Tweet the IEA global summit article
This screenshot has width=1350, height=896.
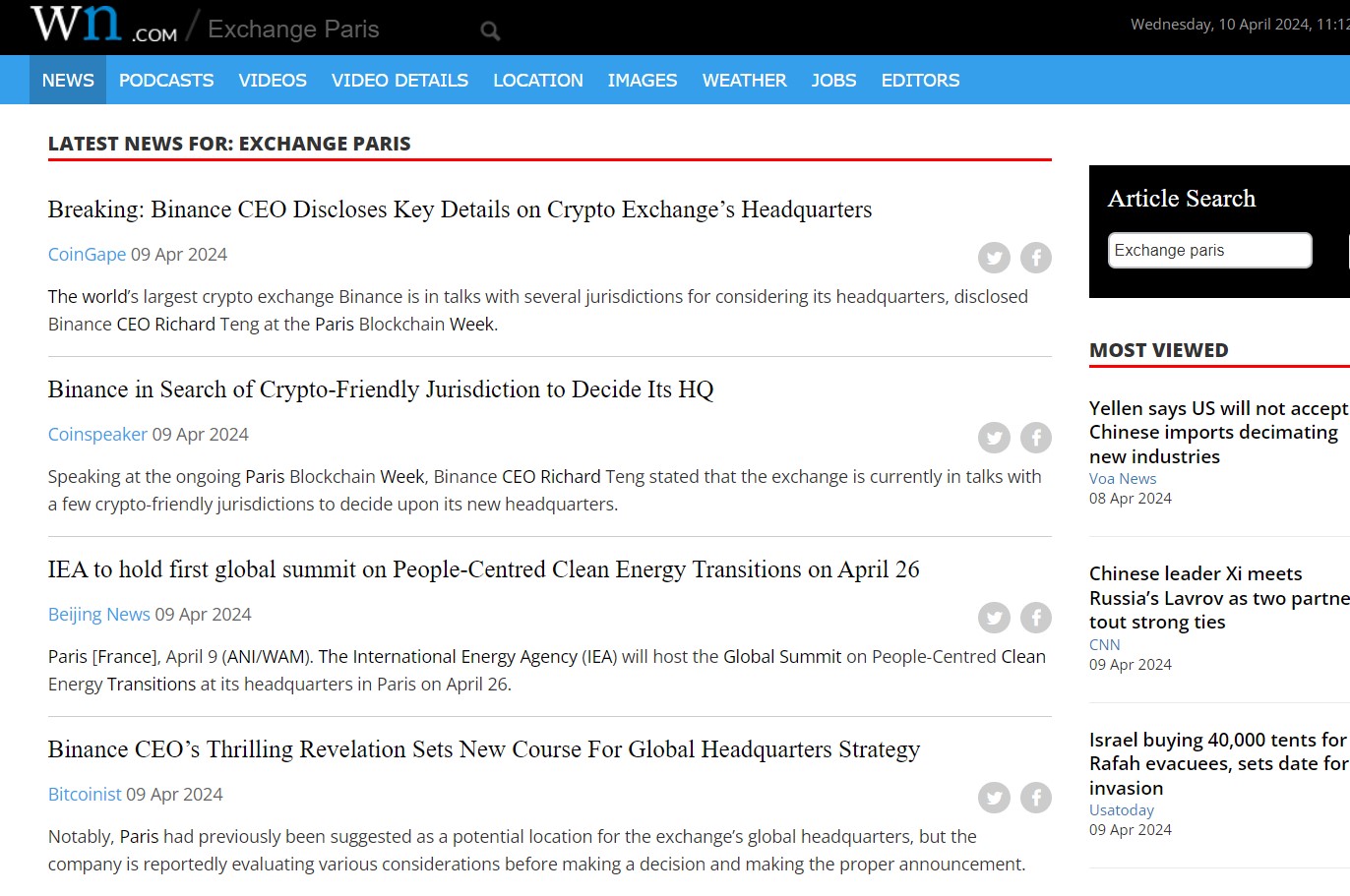point(994,618)
